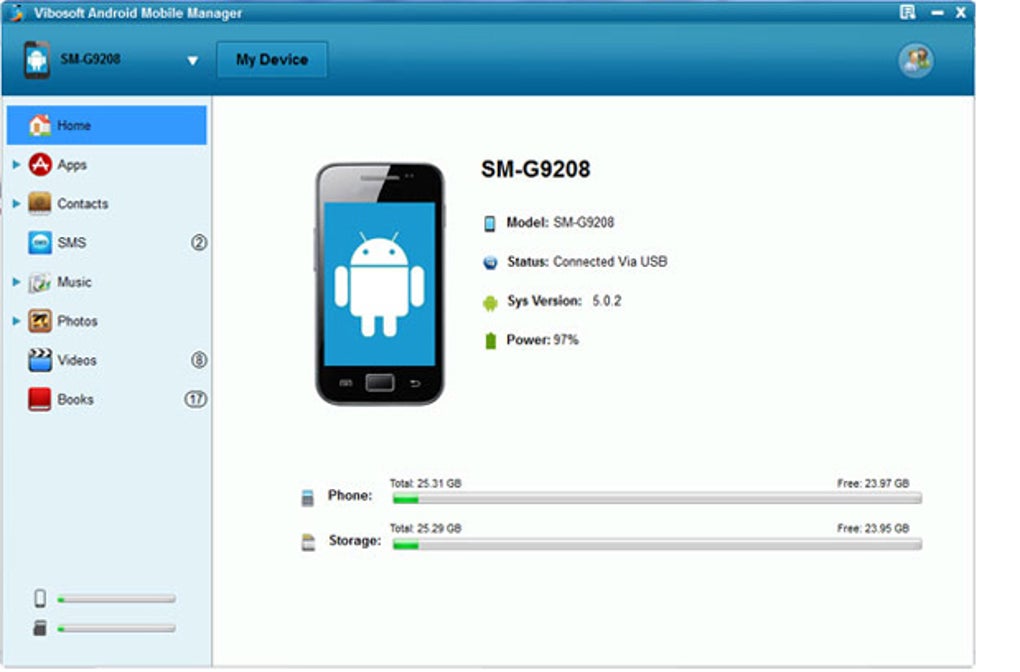
Task: Click the small SD card icon in sidebar bottom
Action: coord(40,628)
